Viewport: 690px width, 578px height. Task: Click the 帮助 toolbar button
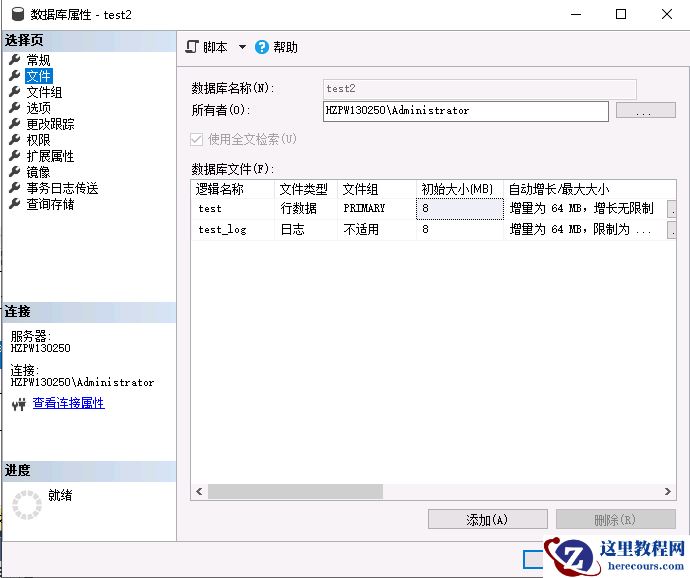tap(276, 47)
